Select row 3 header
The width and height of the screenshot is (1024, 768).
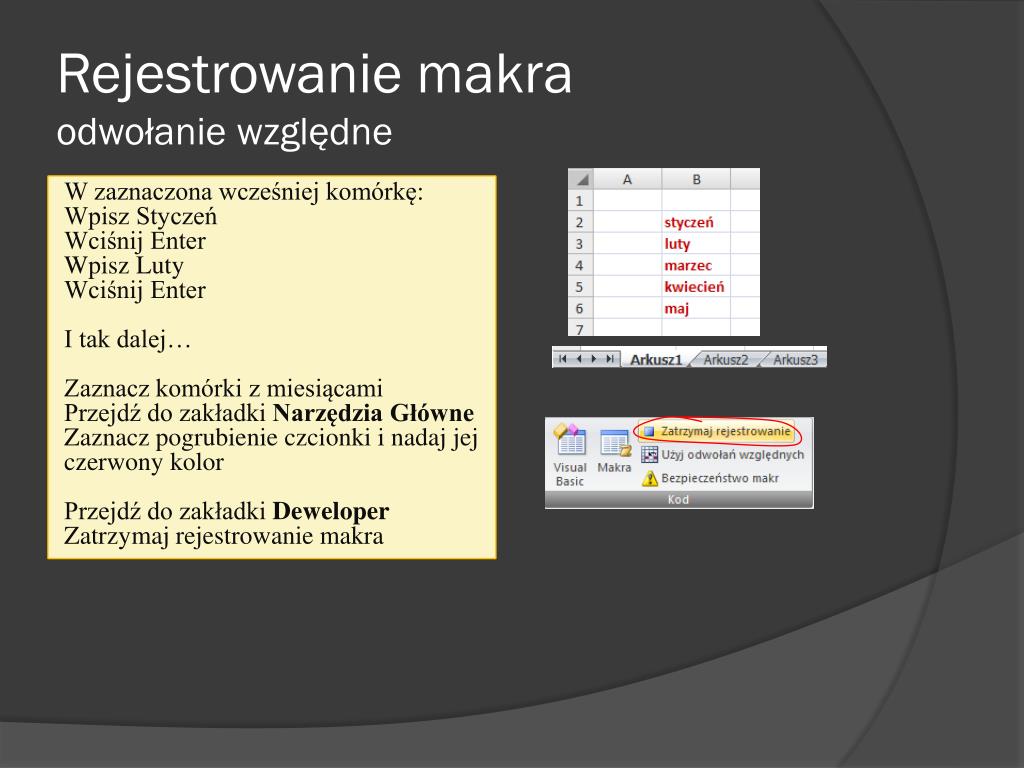580,244
